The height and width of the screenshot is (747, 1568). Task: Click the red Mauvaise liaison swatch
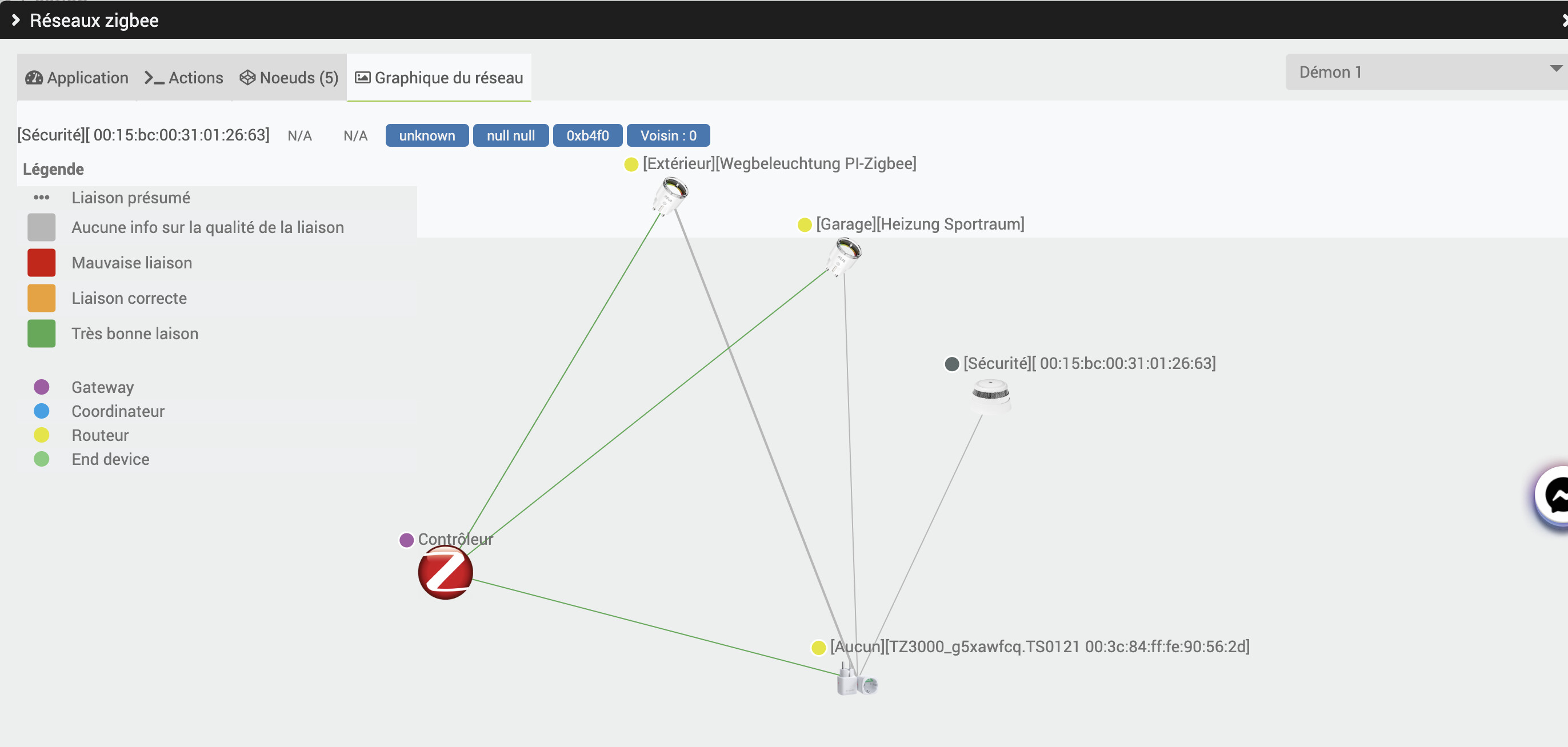point(41,263)
